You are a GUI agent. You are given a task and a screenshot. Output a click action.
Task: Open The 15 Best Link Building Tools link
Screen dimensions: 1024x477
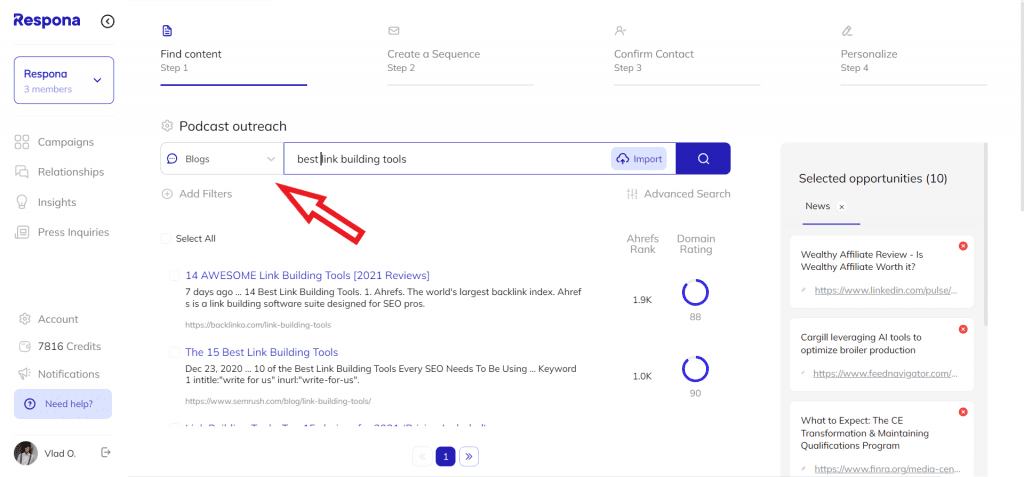(x=261, y=352)
